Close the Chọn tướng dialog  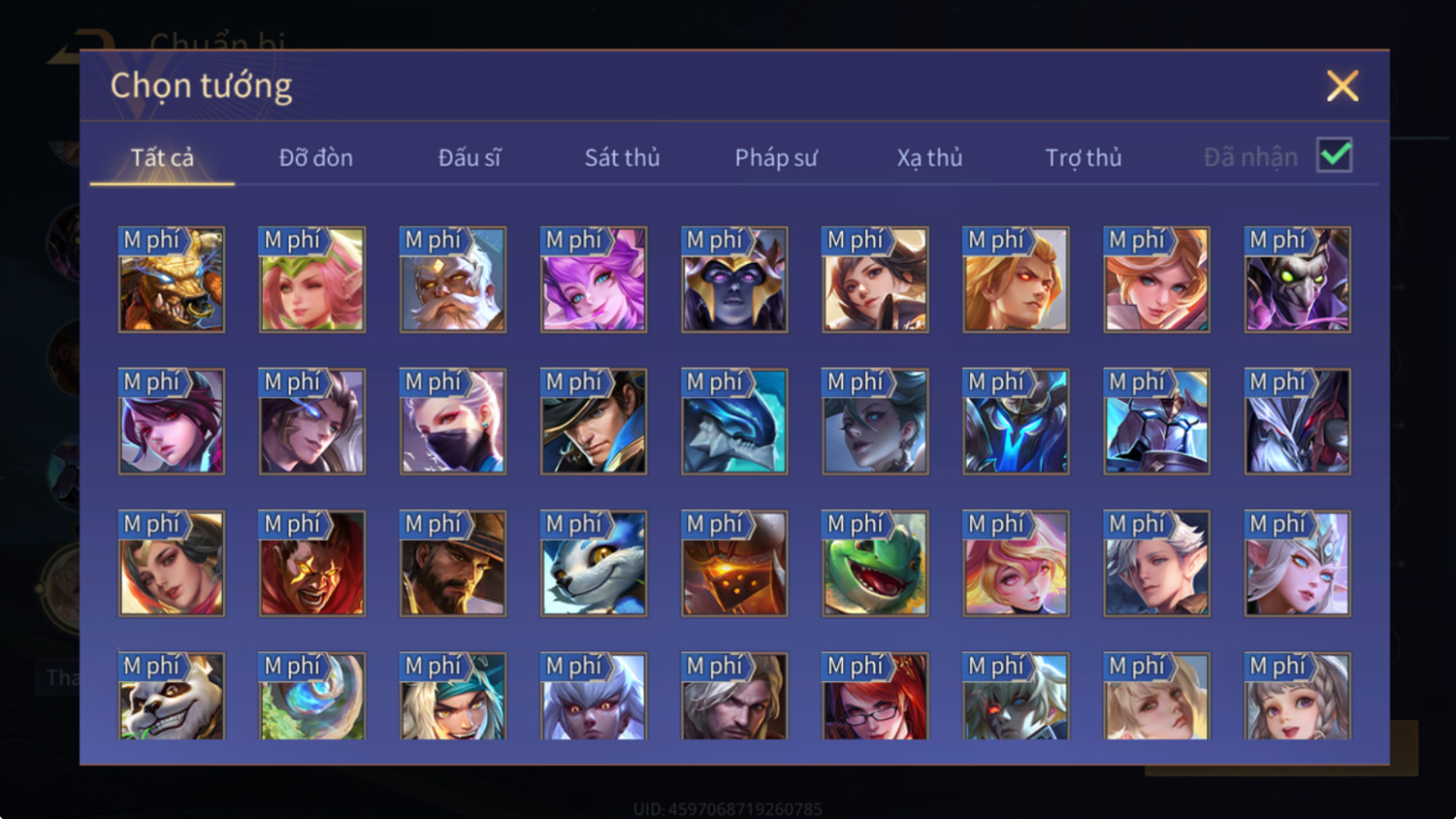1342,86
